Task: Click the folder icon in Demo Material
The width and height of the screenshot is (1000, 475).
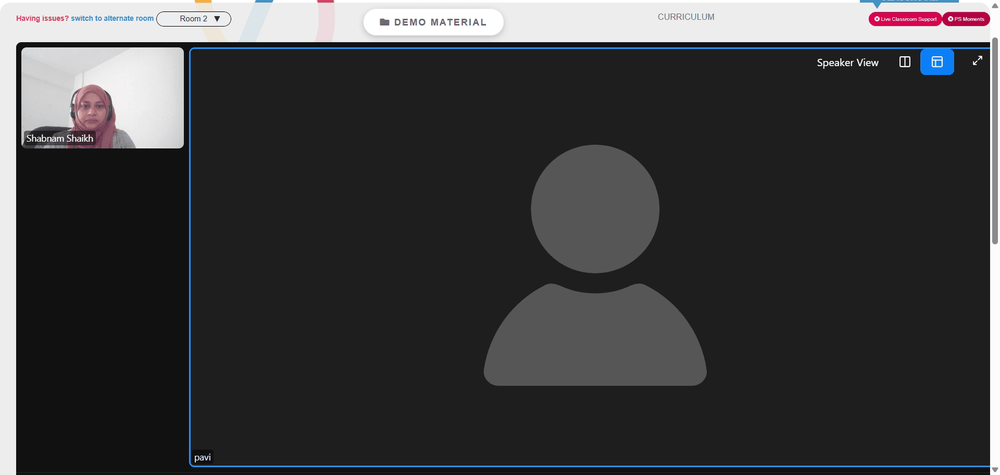Action: point(385,22)
